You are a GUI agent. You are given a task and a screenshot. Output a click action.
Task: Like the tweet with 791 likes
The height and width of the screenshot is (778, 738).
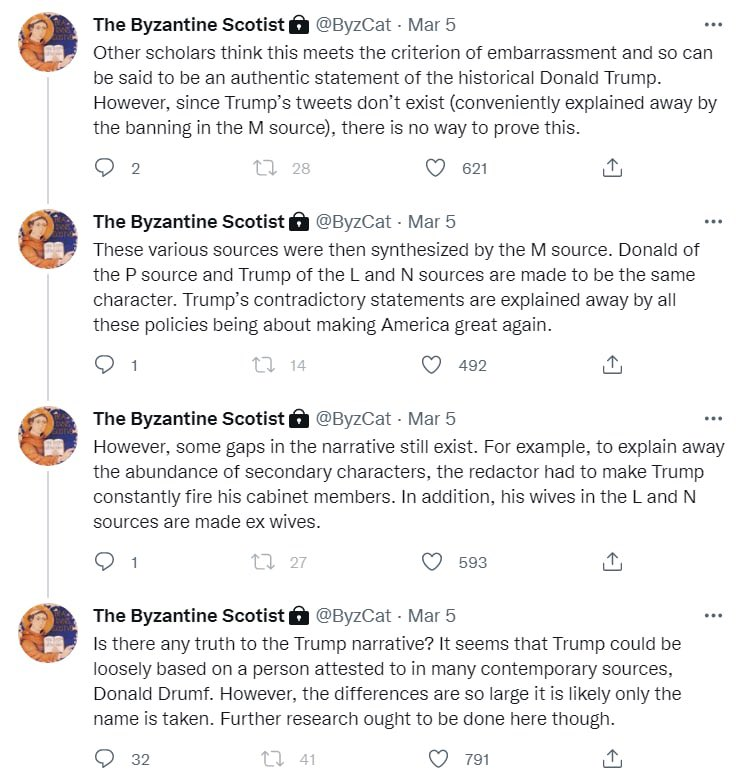(x=438, y=759)
